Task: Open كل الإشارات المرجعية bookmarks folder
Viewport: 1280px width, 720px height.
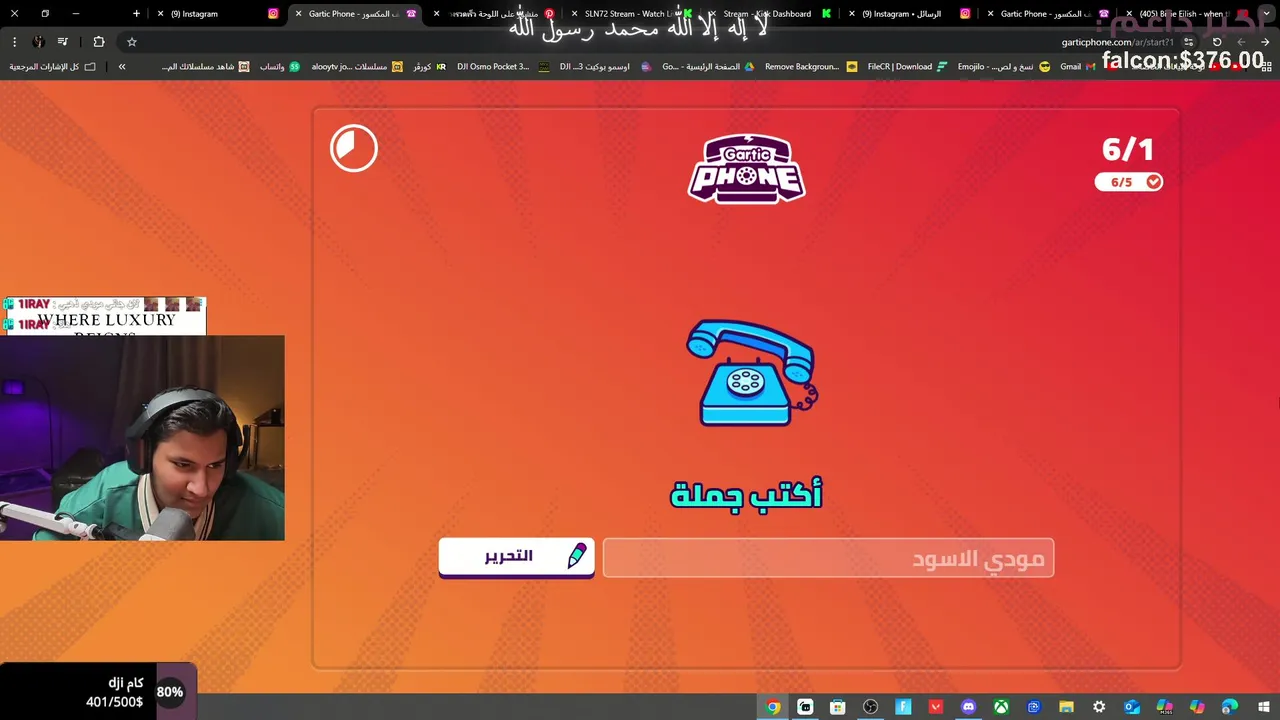Action: pyautogui.click(x=53, y=67)
